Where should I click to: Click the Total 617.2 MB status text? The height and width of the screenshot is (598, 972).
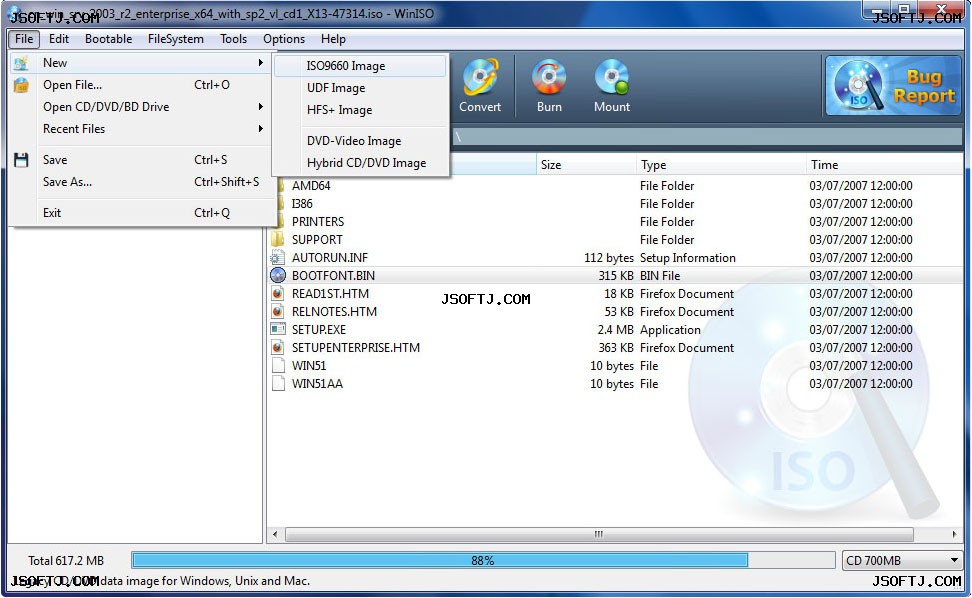(x=66, y=561)
